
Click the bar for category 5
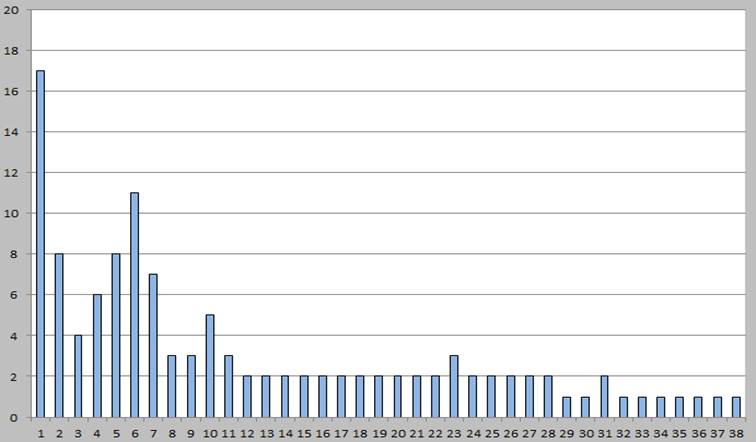point(116,336)
